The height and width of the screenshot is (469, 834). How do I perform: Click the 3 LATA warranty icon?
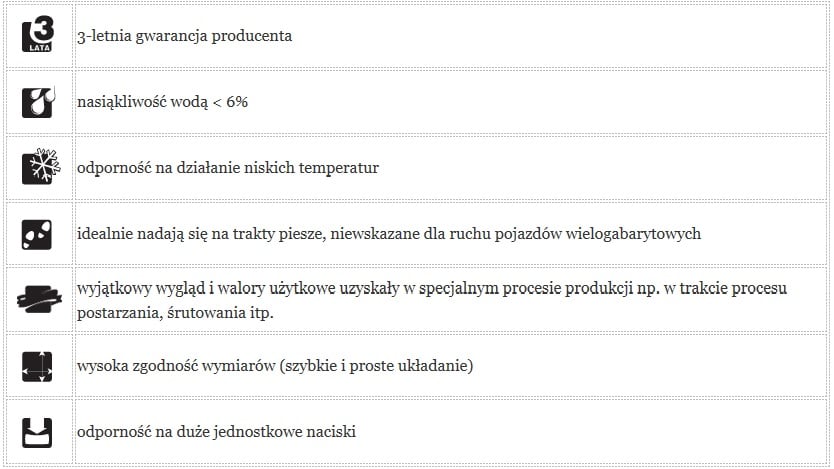click(x=38, y=35)
